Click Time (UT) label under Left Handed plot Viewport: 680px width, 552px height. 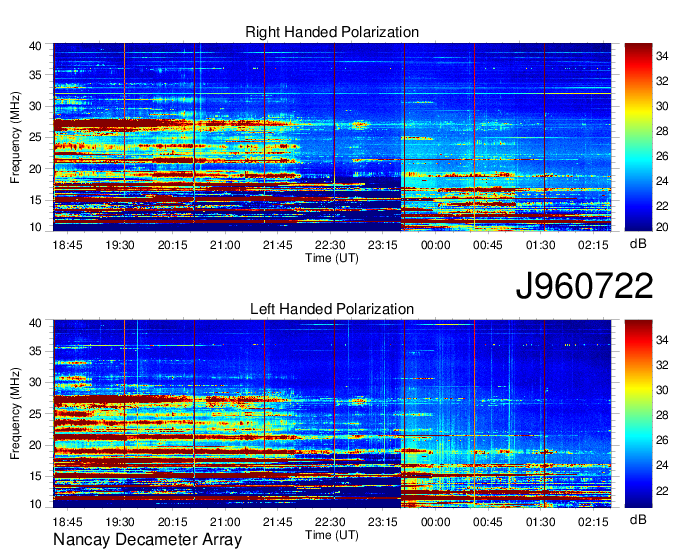(332, 535)
